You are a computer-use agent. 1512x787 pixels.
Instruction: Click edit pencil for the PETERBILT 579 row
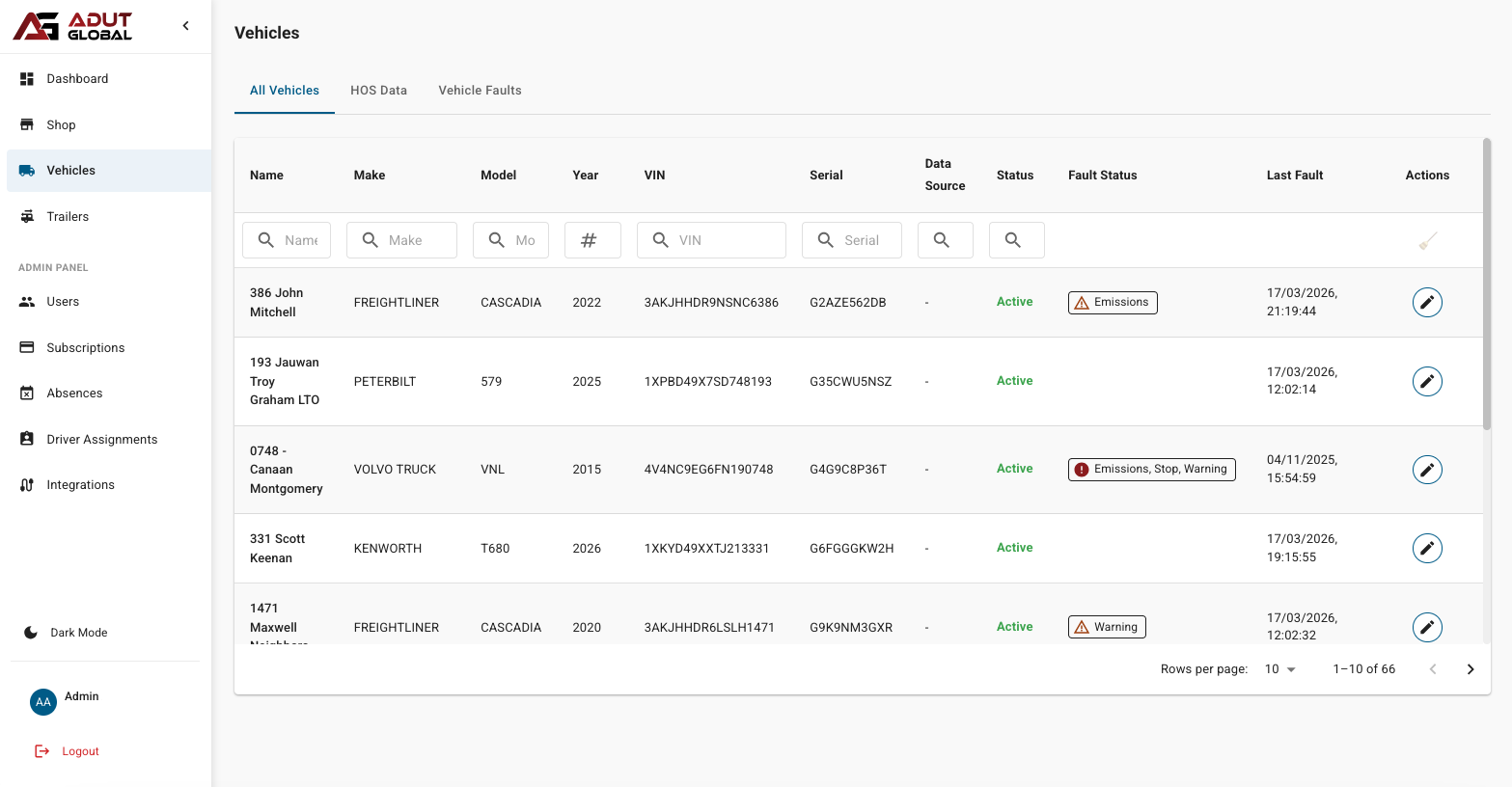click(1427, 381)
